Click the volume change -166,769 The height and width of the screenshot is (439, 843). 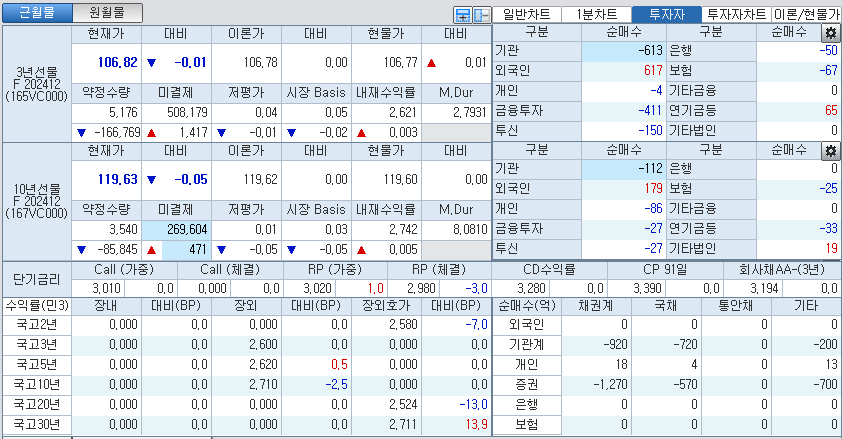click(x=117, y=132)
